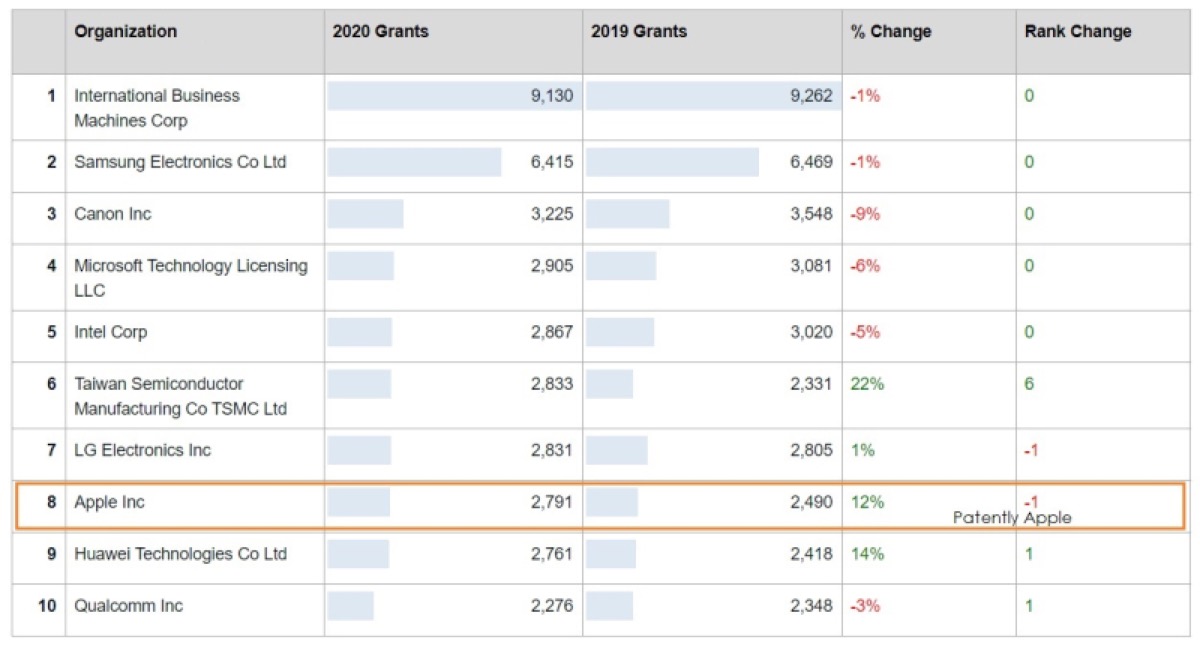1200x646 pixels.
Task: Open the Canon Inc row name
Action: [x=113, y=214]
